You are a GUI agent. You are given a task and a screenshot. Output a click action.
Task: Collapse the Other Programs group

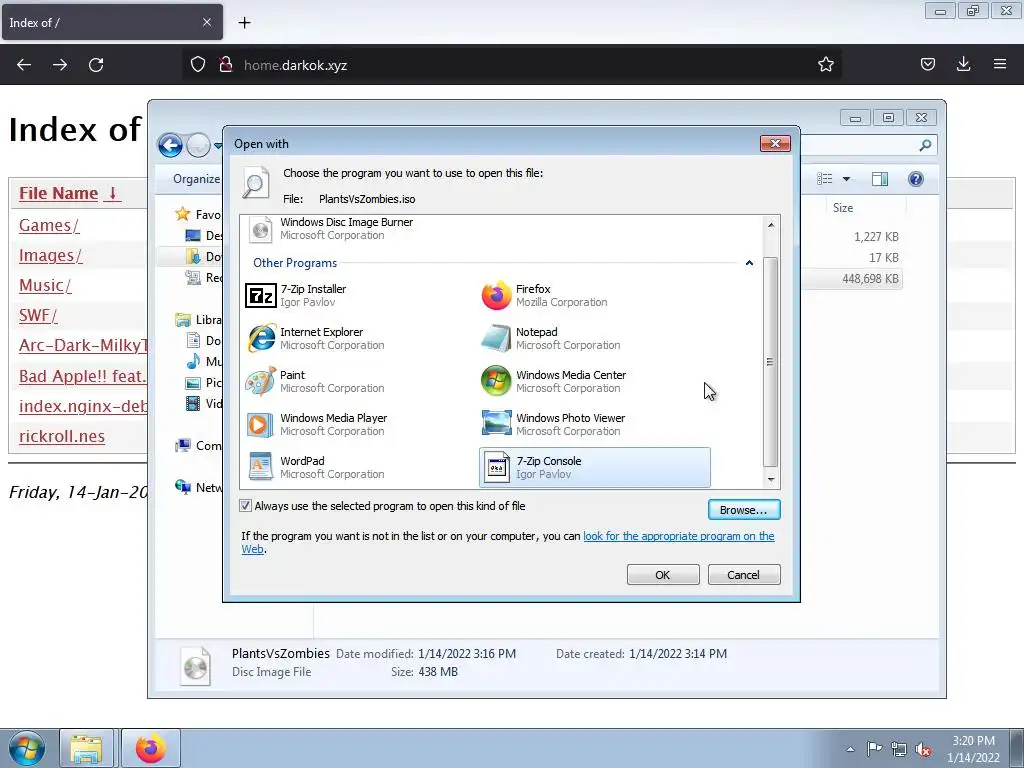749,263
